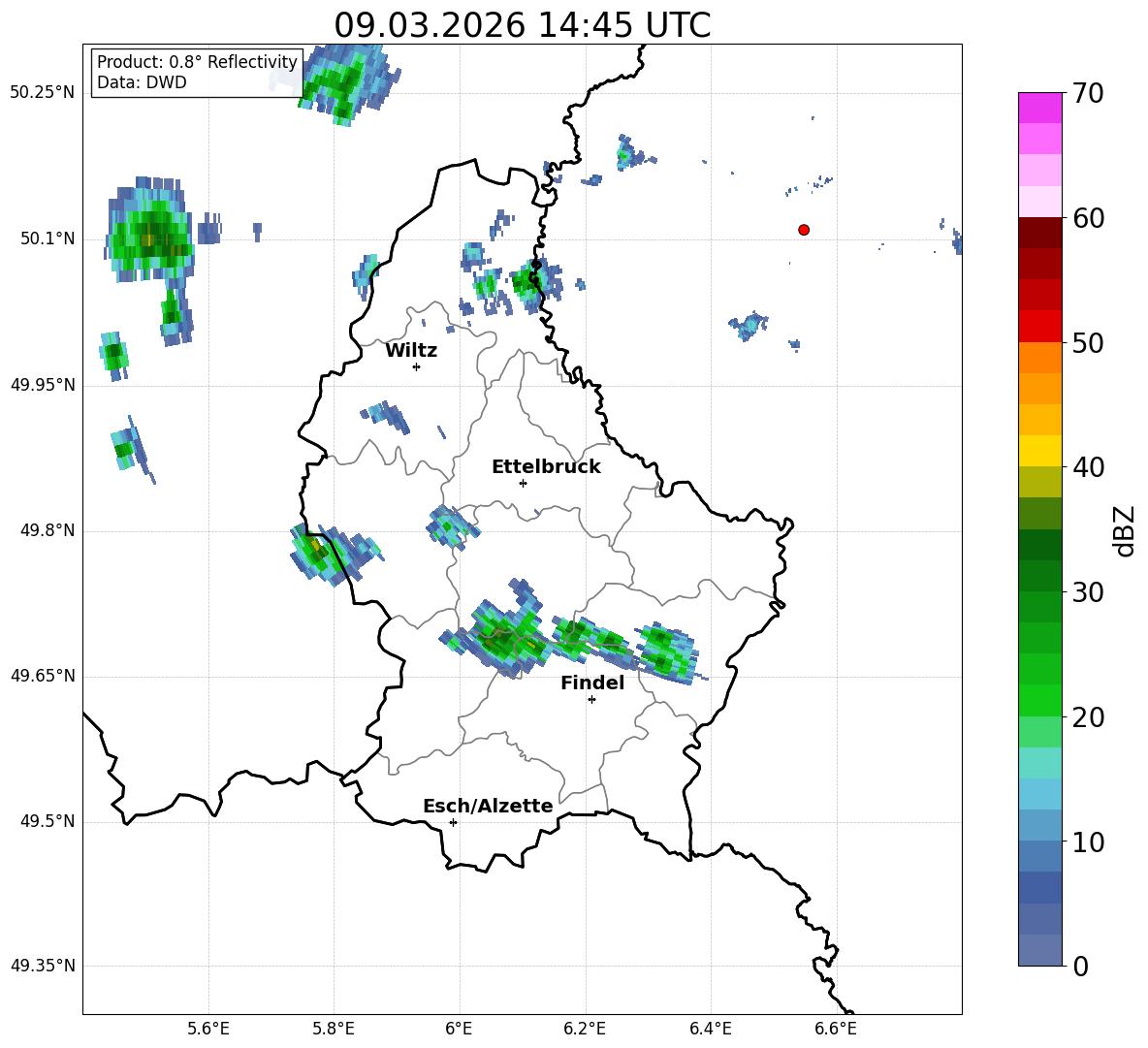The width and height of the screenshot is (1148, 1048).
Task: Click the Wiltz city label
Action: [x=411, y=351]
